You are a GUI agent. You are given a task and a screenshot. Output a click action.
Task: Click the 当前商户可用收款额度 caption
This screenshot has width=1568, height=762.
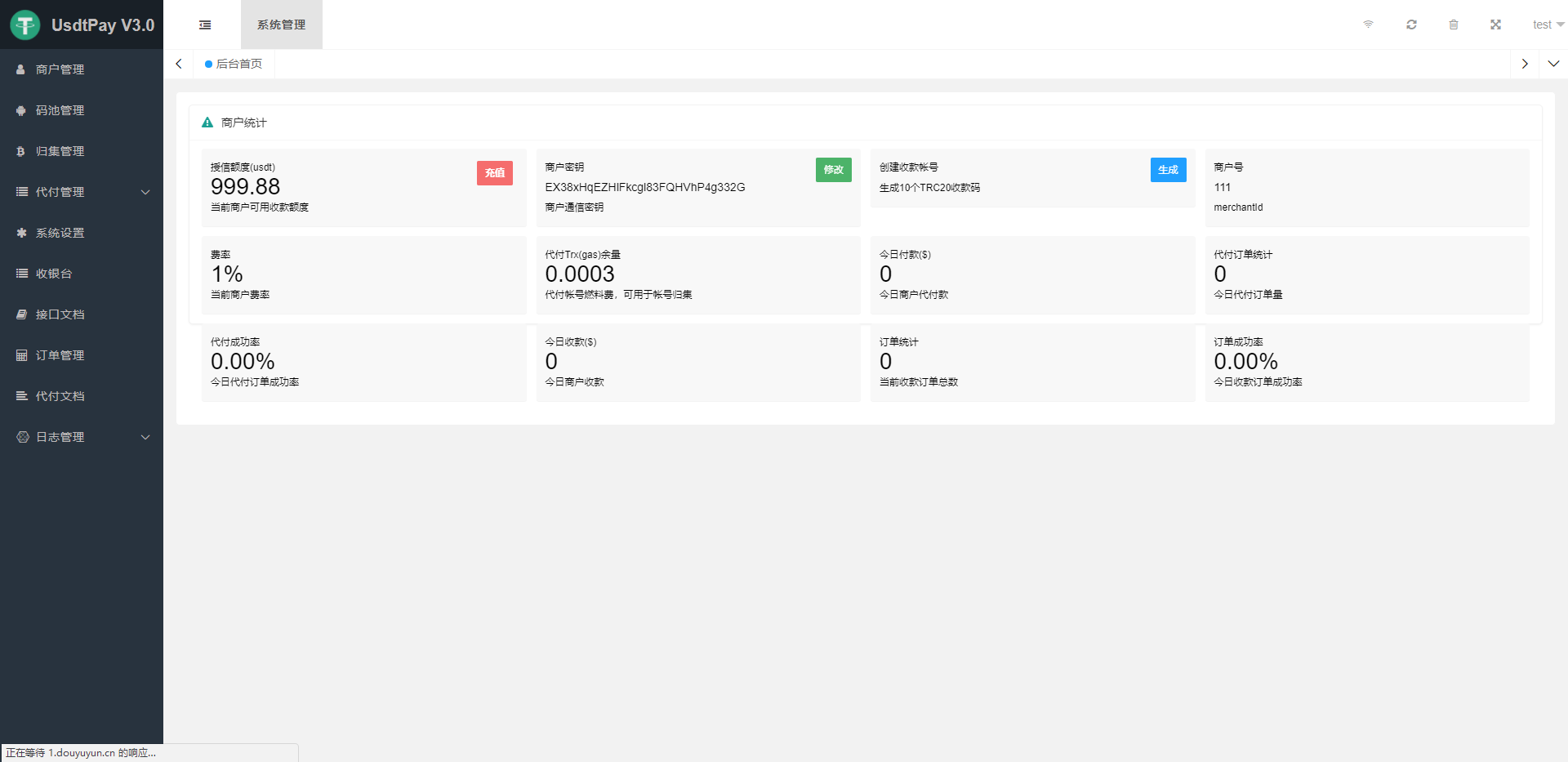[260, 207]
